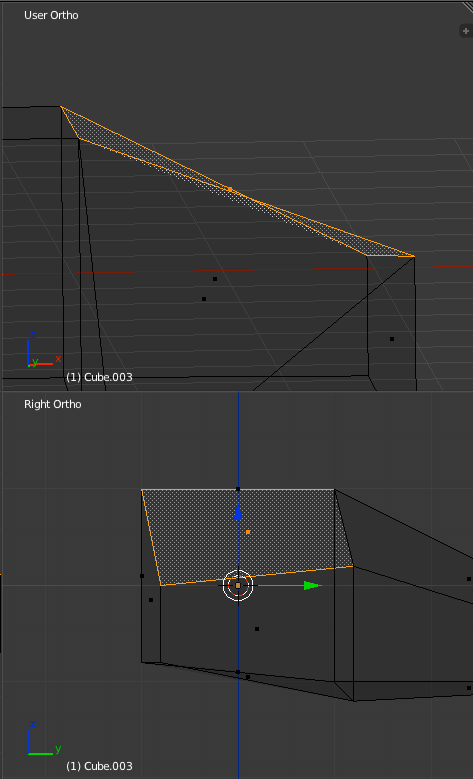Select the orange face dot in User Ortho view
This screenshot has height=779, width=473.
point(230,189)
